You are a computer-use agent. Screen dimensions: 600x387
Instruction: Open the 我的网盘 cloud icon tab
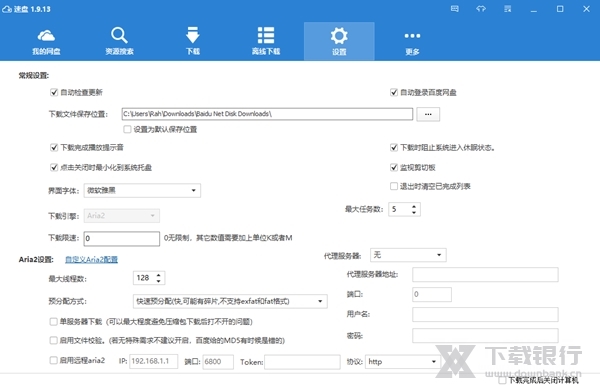click(x=46, y=41)
